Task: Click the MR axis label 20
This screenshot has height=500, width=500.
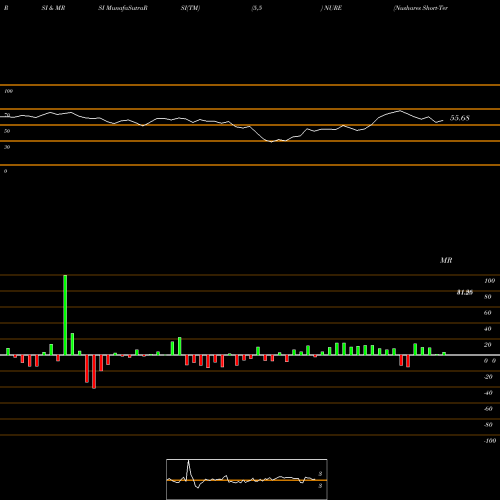Action: 488,345
